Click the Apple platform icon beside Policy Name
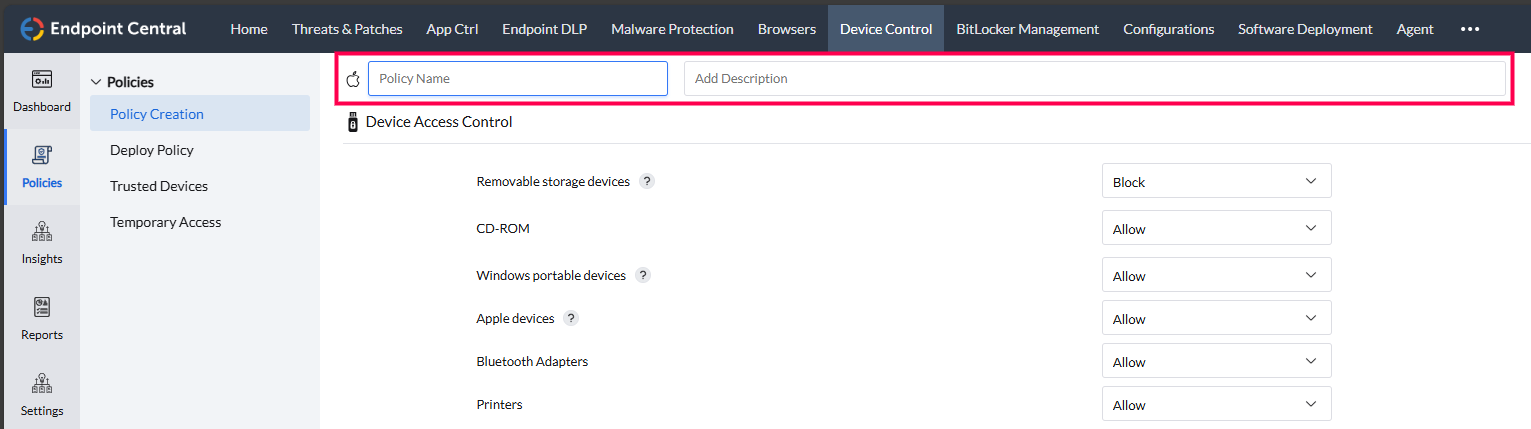The width and height of the screenshot is (1531, 429). coord(352,79)
